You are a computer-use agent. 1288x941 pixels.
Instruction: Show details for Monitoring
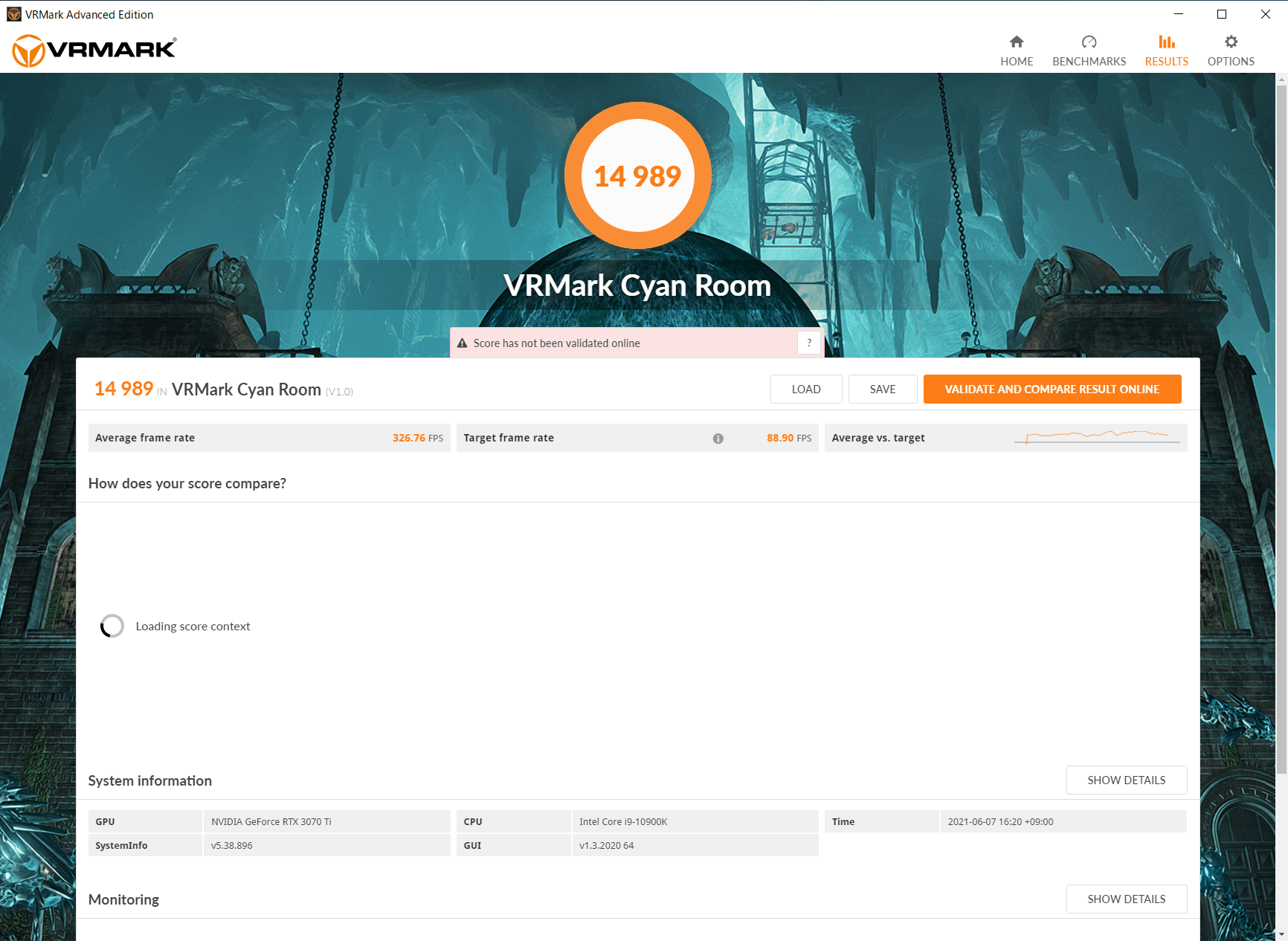coord(1126,899)
